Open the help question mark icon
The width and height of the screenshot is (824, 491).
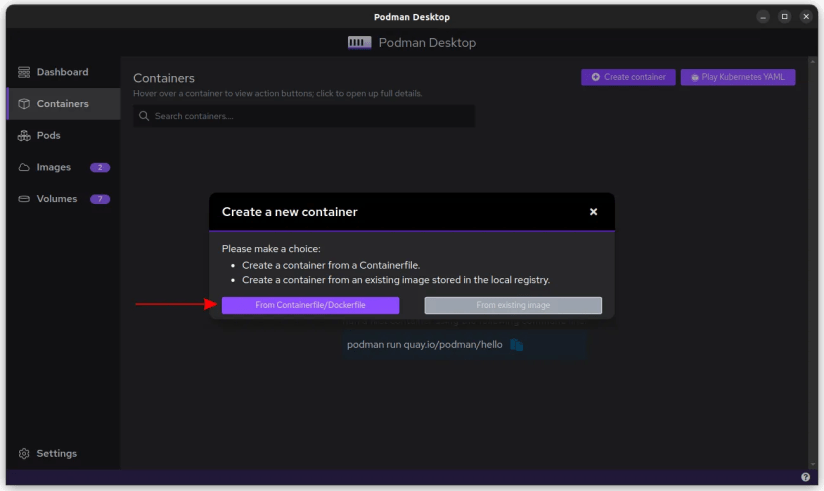click(805, 477)
